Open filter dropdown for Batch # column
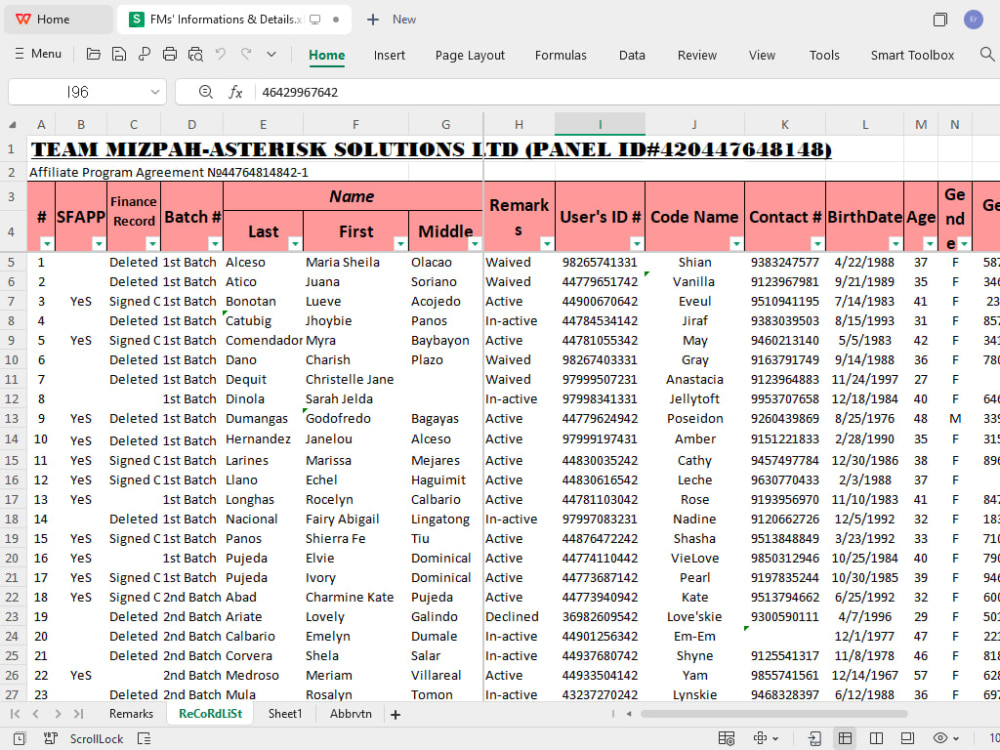This screenshot has height=750, width=1000. (215, 244)
